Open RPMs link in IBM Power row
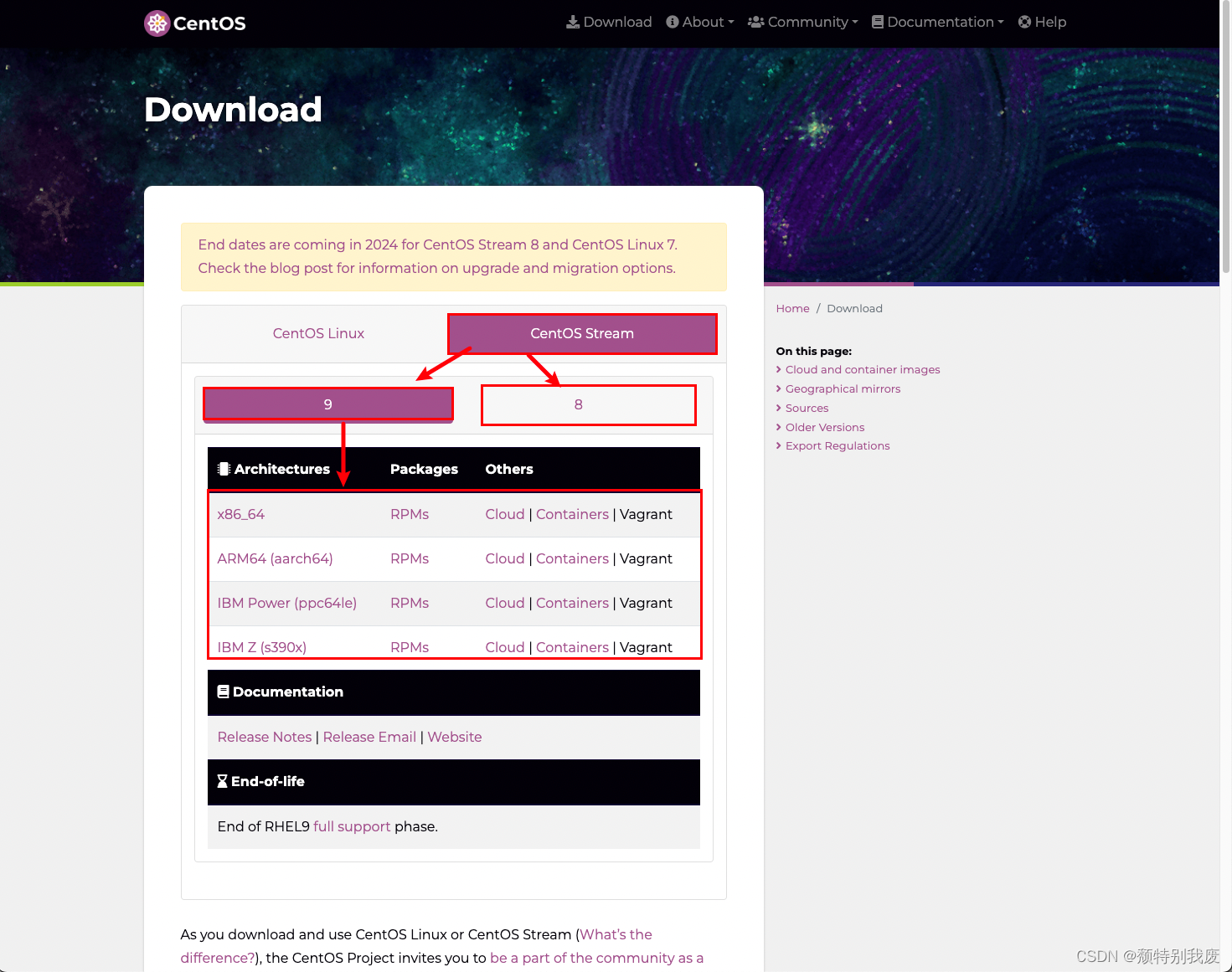 (x=410, y=603)
